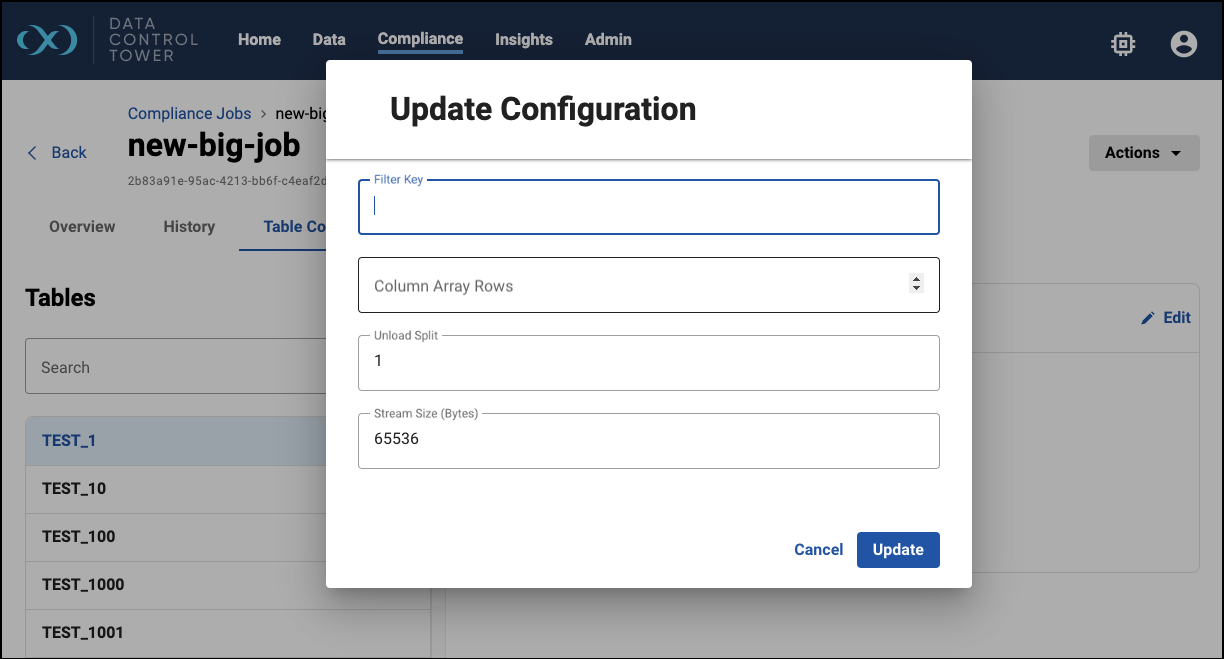This screenshot has height=659, width=1224.
Task: Click the Data Control Tower logo
Action: (x=47, y=40)
